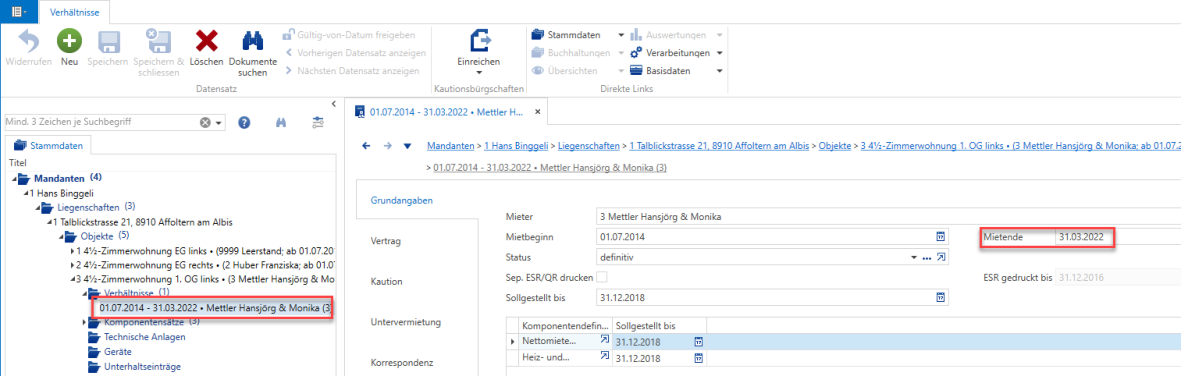Click Nettomiete row selector arrow
Image resolution: width=1181 pixels, height=376 pixels.
512,341
